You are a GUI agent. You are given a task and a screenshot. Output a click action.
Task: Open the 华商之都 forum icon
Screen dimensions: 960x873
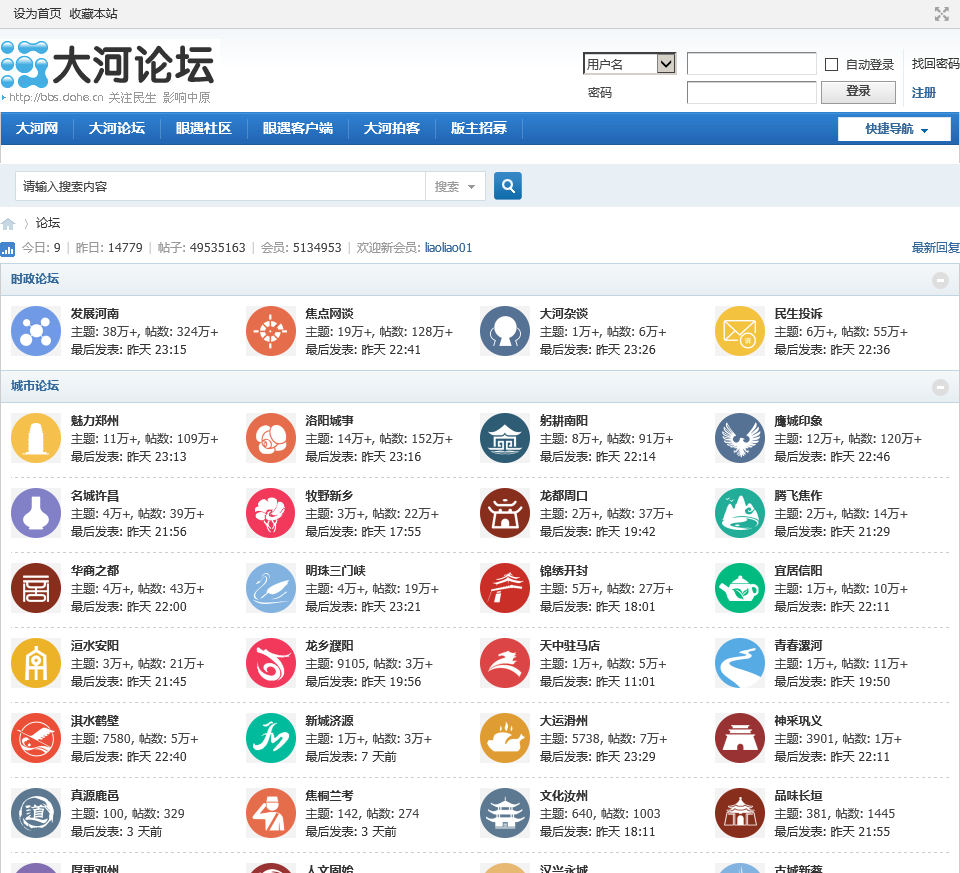36,588
